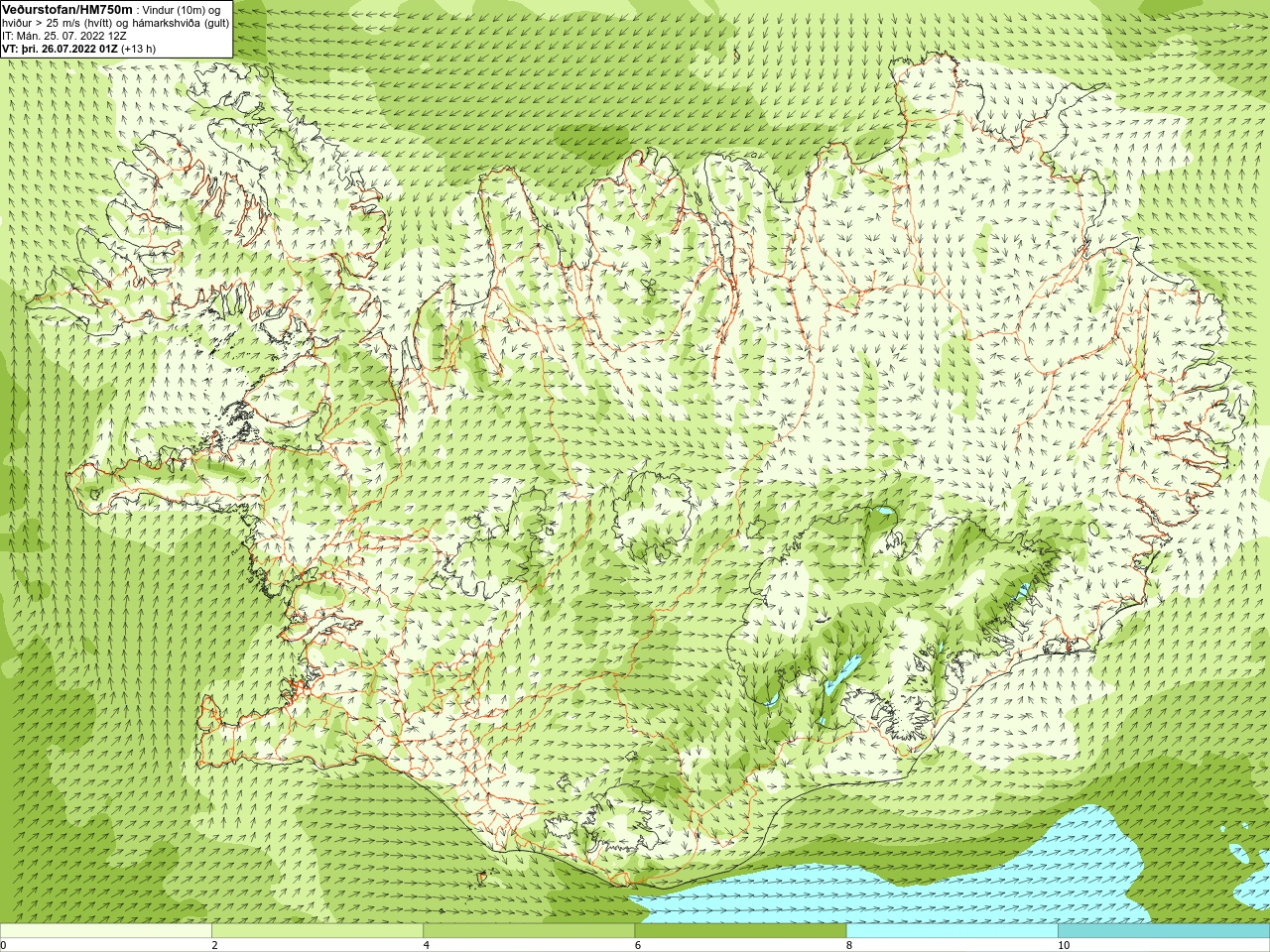
Task: Click the '0' label on the wind scale
Action: (4, 945)
